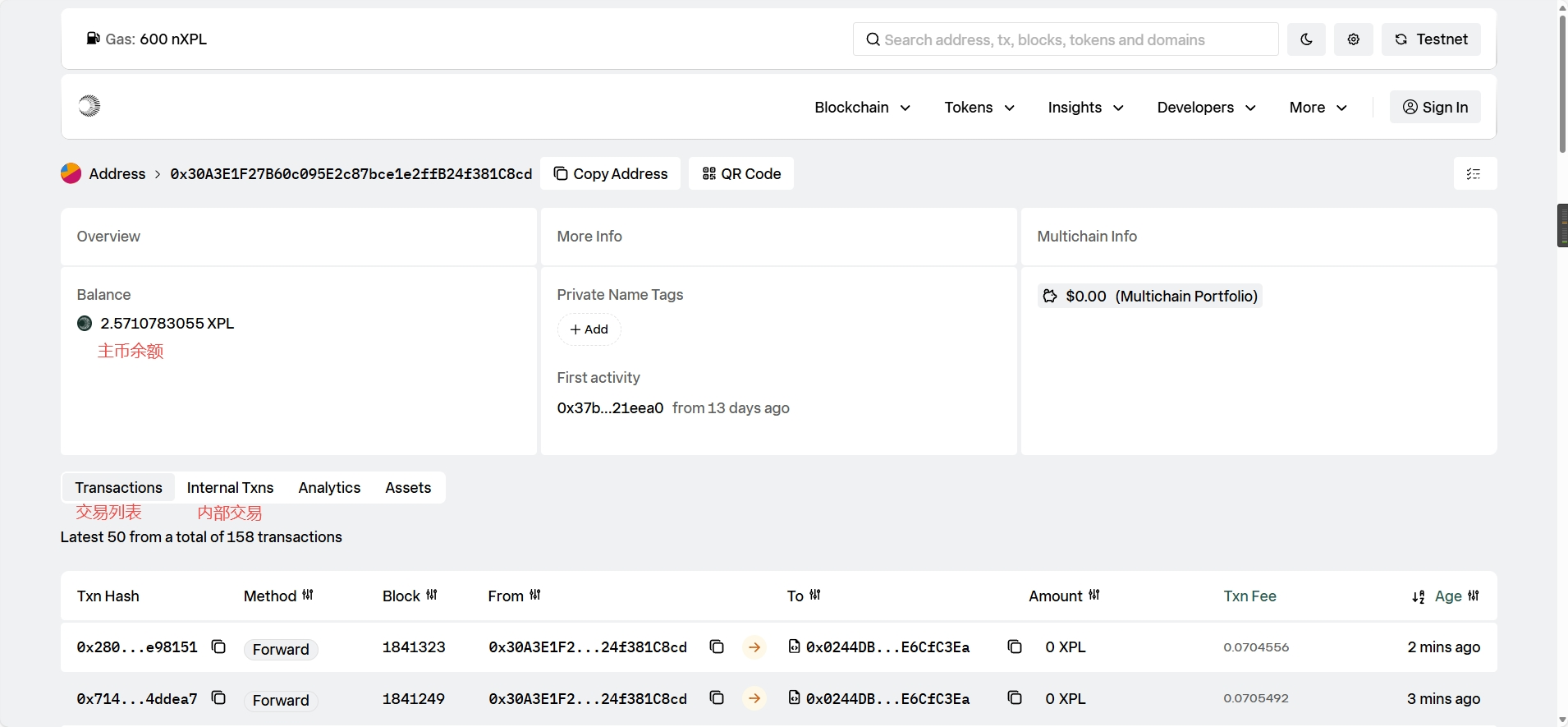Expand the Blockchain dropdown menu
1568x727 pixels.
click(x=862, y=108)
